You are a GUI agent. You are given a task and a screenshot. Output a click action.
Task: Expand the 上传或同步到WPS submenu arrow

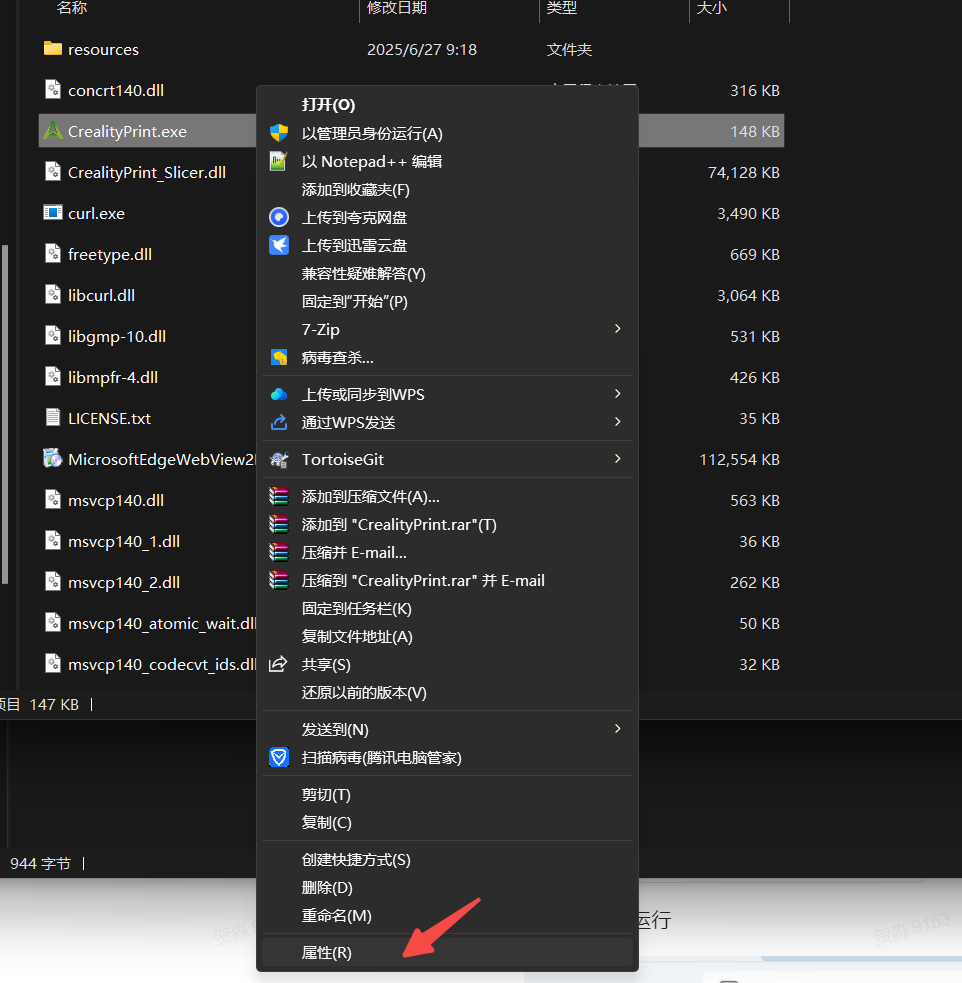tap(618, 394)
